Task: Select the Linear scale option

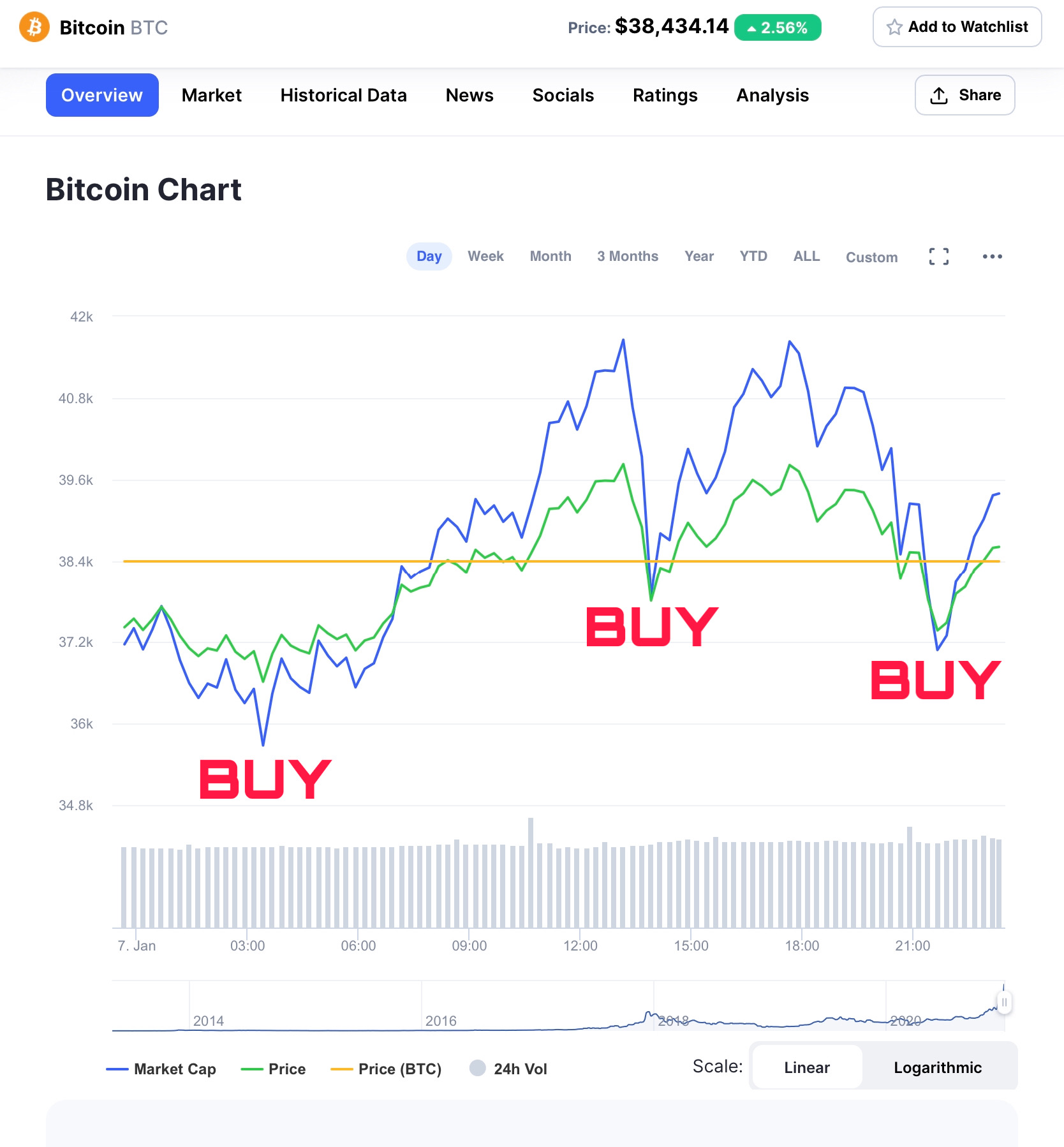Action: pos(807,1067)
